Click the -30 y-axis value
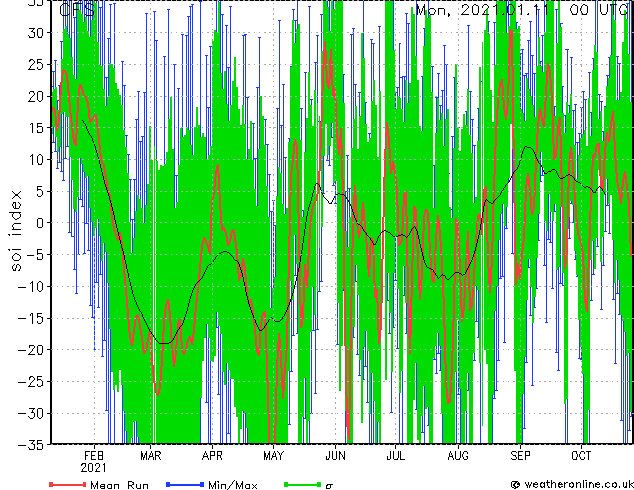 (32, 413)
